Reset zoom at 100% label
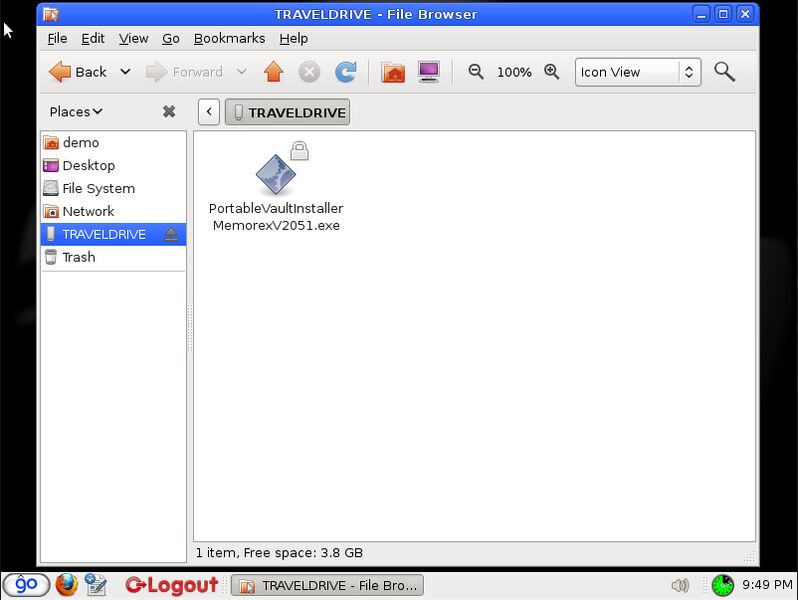This screenshot has height=600, width=798. 514,72
